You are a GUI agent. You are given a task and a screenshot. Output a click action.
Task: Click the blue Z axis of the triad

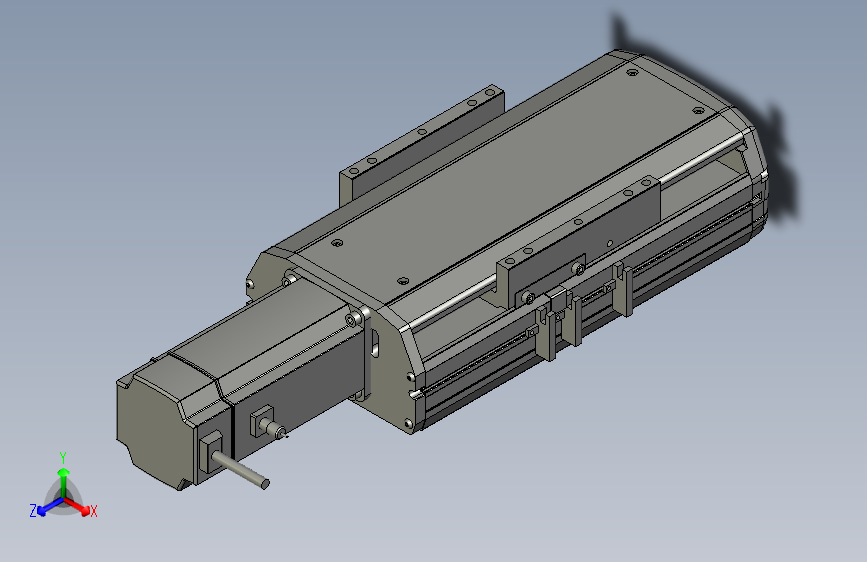(50, 507)
